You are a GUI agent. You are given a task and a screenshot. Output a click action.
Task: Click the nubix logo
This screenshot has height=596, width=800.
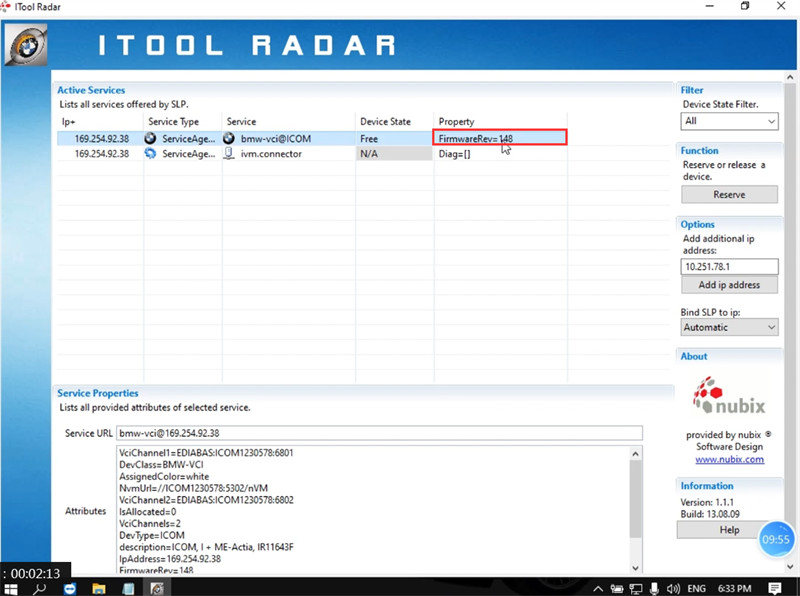pyautogui.click(x=729, y=395)
